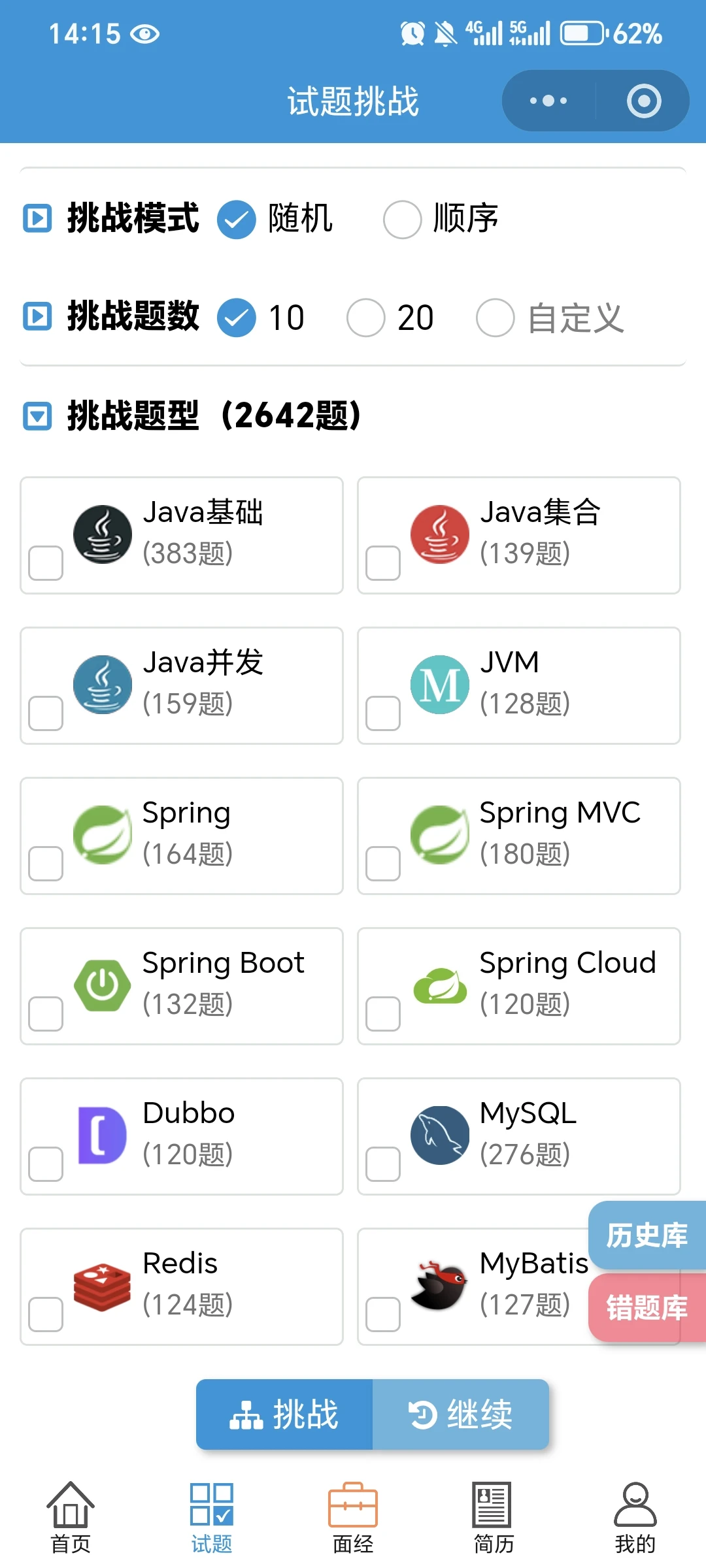
Task: Tap the MyBatis bird icon
Action: click(x=440, y=1286)
